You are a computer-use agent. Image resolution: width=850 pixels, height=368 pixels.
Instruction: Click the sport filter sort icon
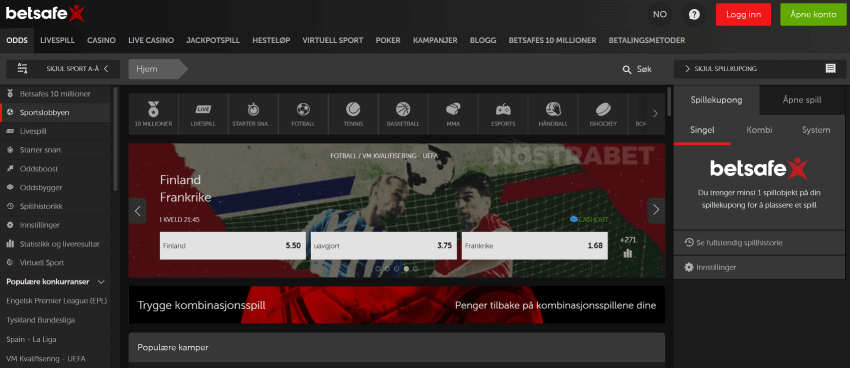[22, 68]
